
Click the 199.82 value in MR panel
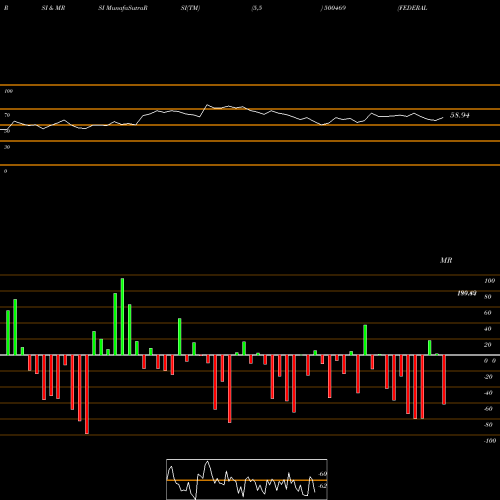[467, 293]
